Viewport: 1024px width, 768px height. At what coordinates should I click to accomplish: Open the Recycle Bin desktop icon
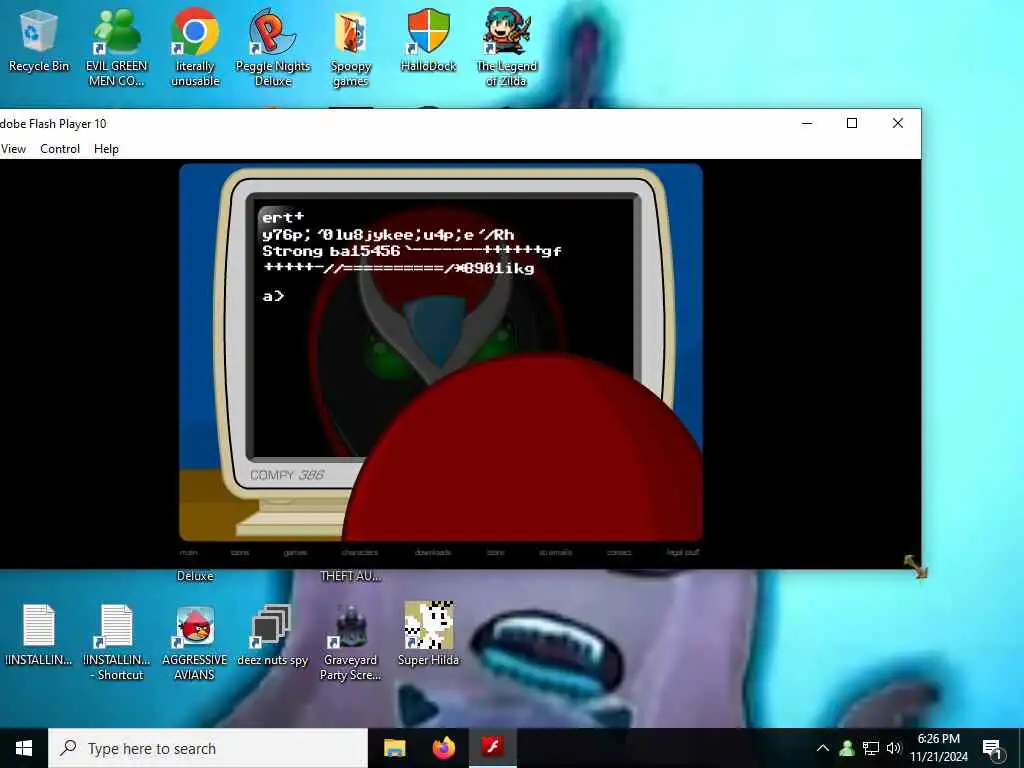(39, 40)
